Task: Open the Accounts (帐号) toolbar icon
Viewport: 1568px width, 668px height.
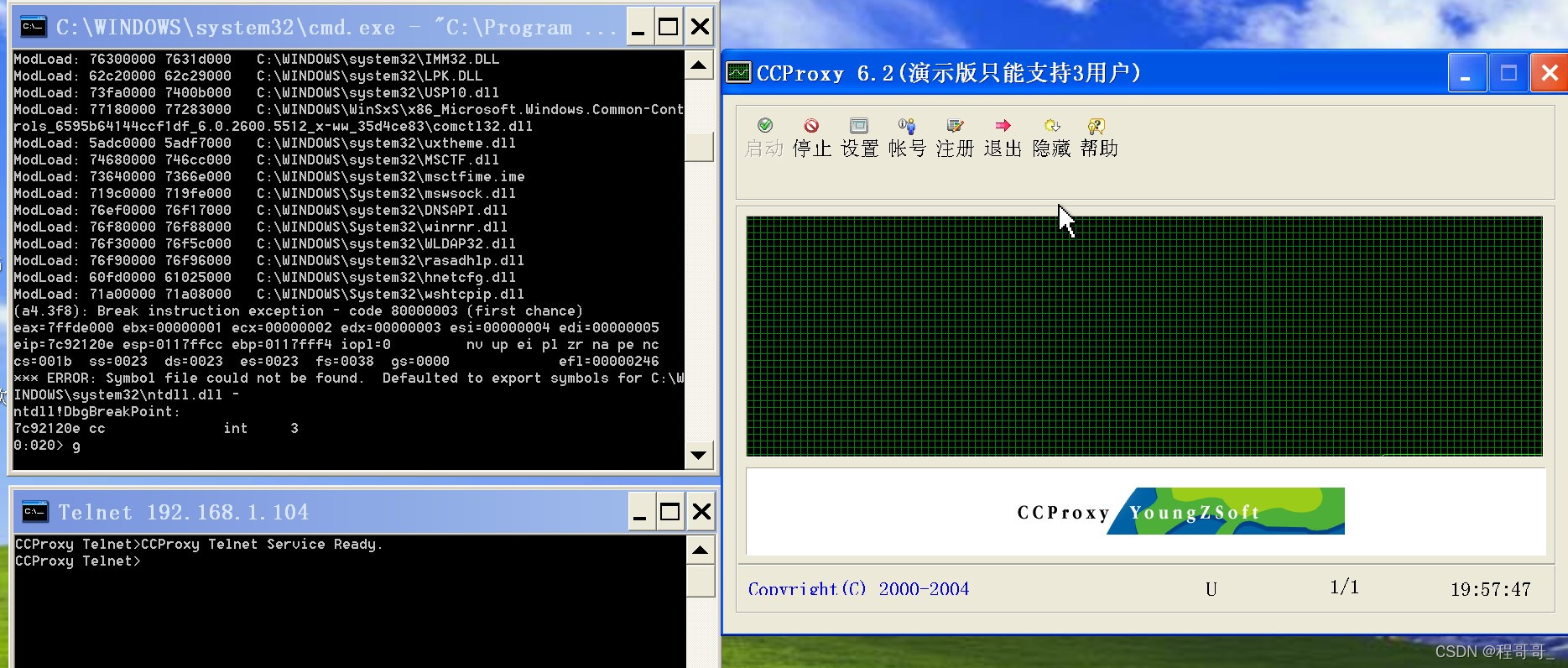Action: (x=907, y=138)
